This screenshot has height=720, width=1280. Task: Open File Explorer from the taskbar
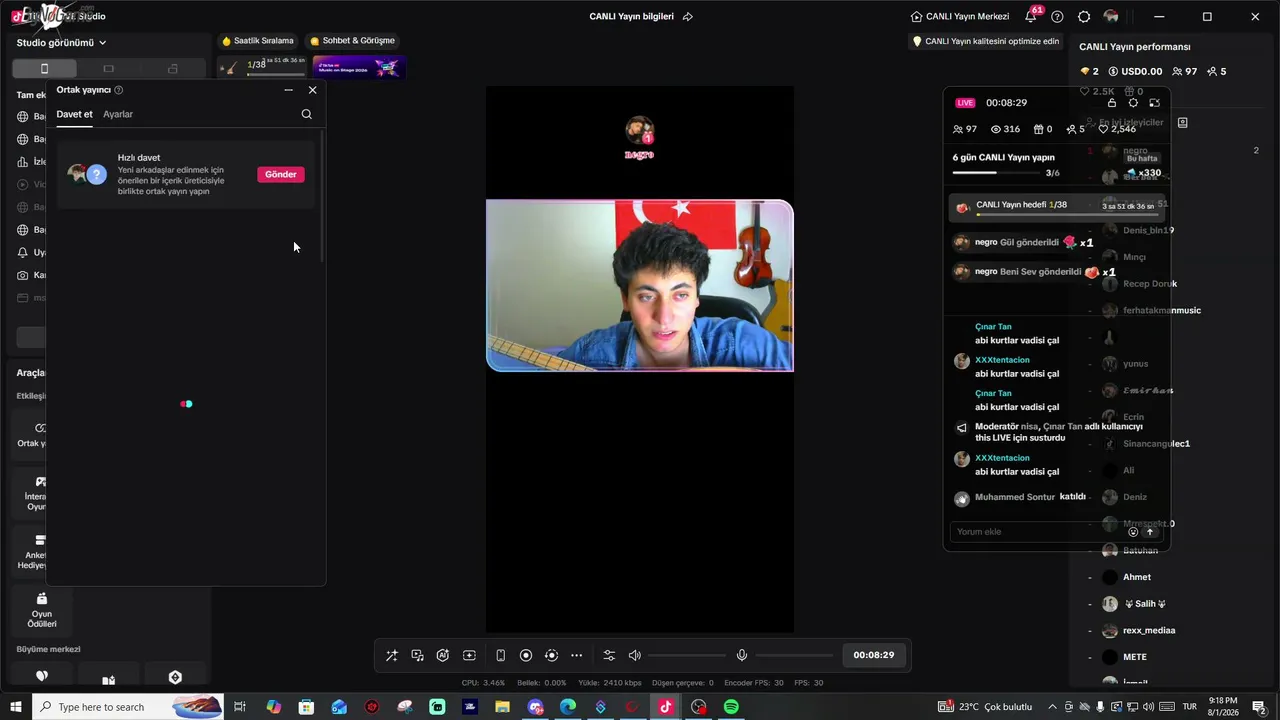point(502,707)
